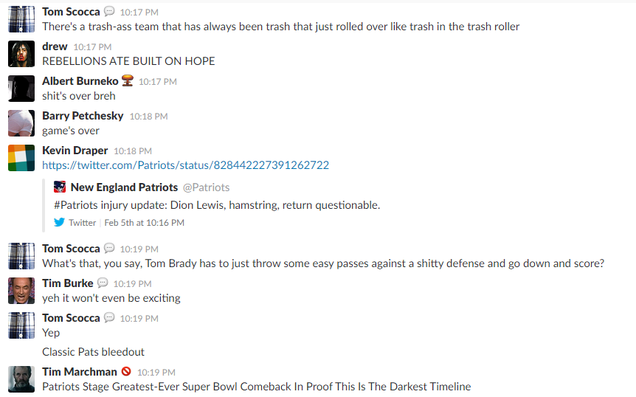Open drew's avatar thumbnail
This screenshot has width=636, height=397.
pyautogui.click(x=21, y=54)
